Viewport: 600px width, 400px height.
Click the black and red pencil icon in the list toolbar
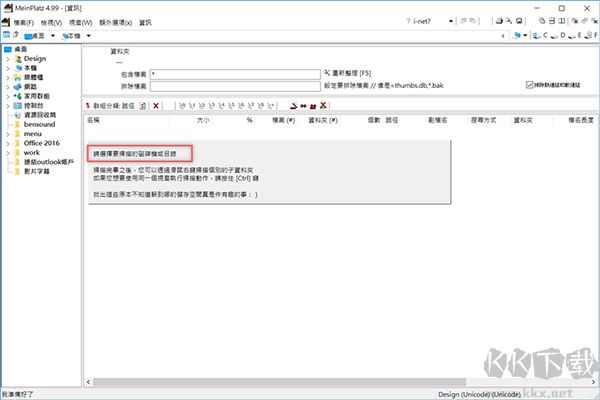click(x=293, y=106)
